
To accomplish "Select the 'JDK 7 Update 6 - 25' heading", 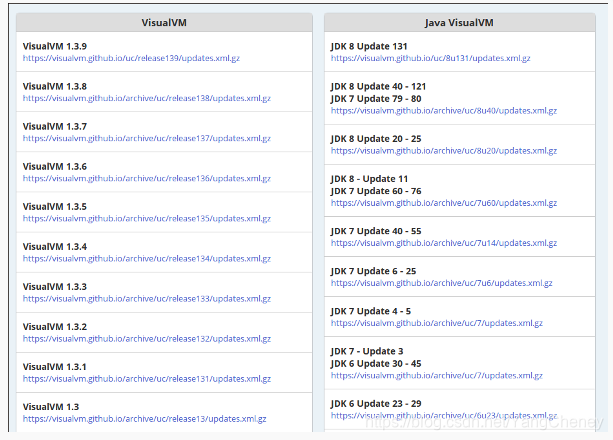I will 373,271.
